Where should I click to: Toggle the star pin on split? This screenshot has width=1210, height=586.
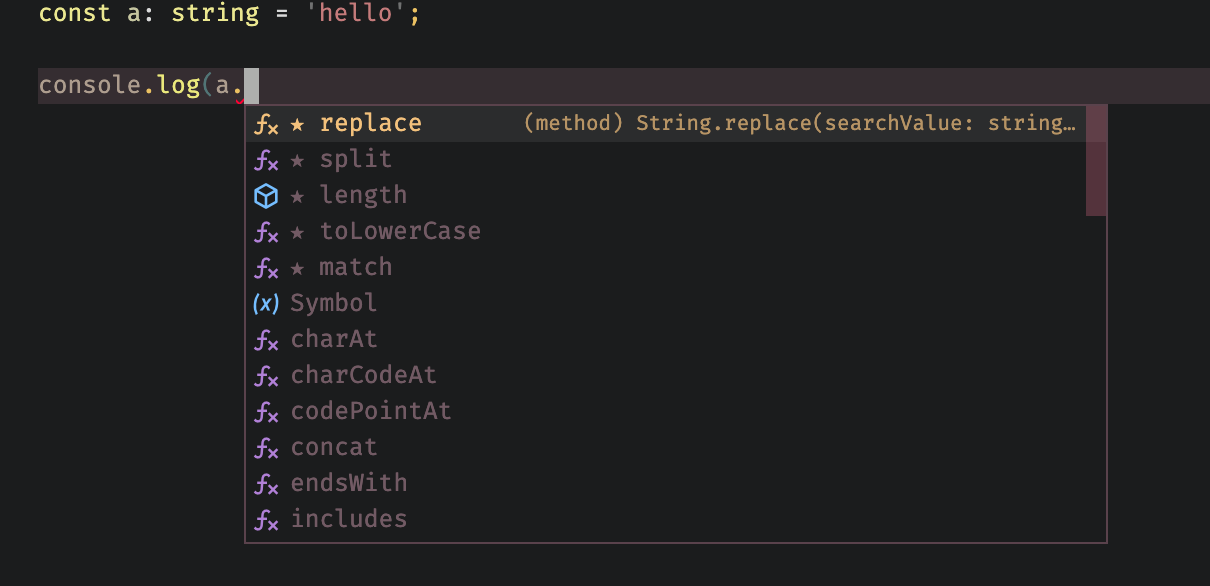tap(296, 159)
